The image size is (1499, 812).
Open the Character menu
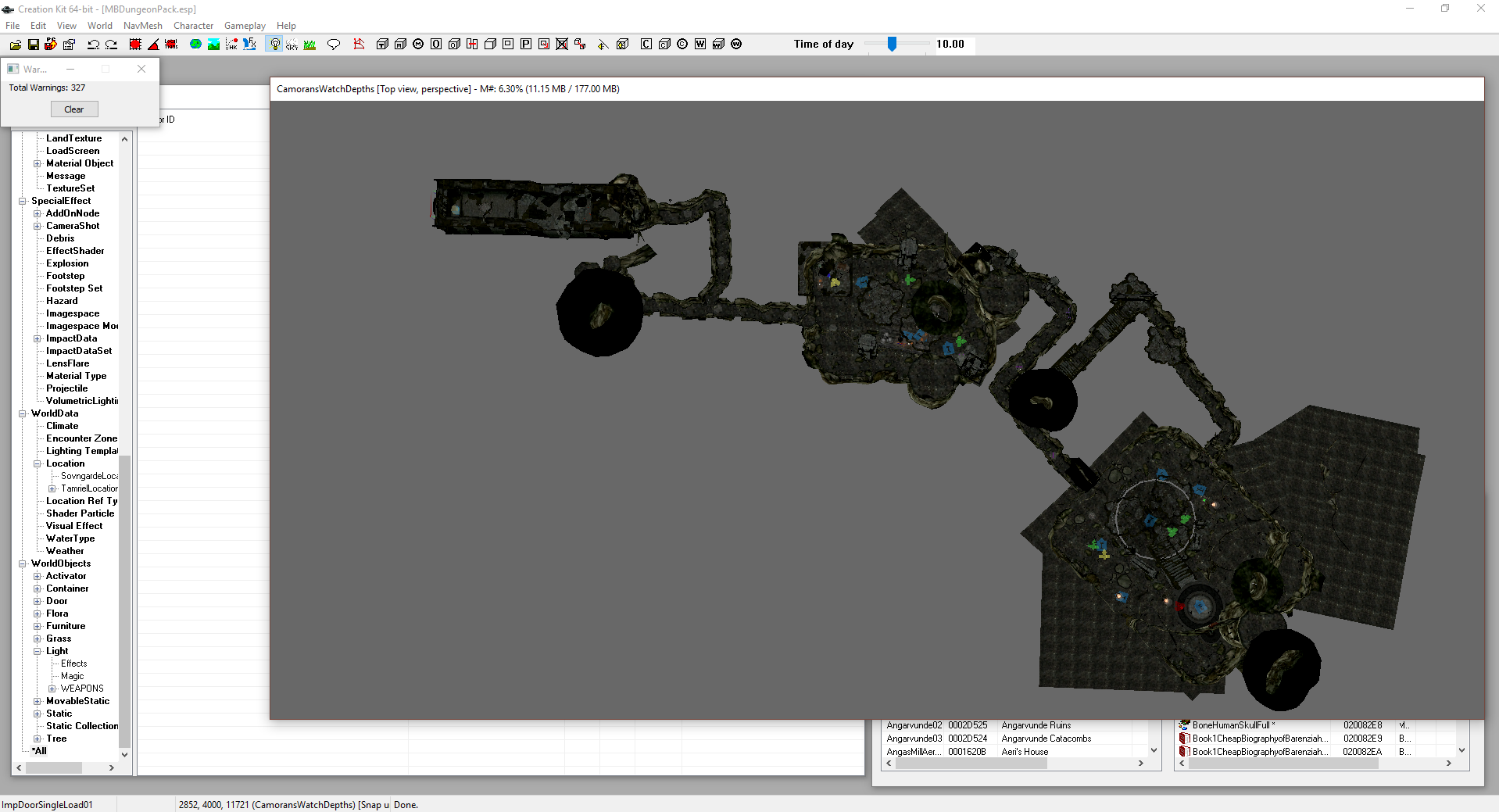click(193, 26)
